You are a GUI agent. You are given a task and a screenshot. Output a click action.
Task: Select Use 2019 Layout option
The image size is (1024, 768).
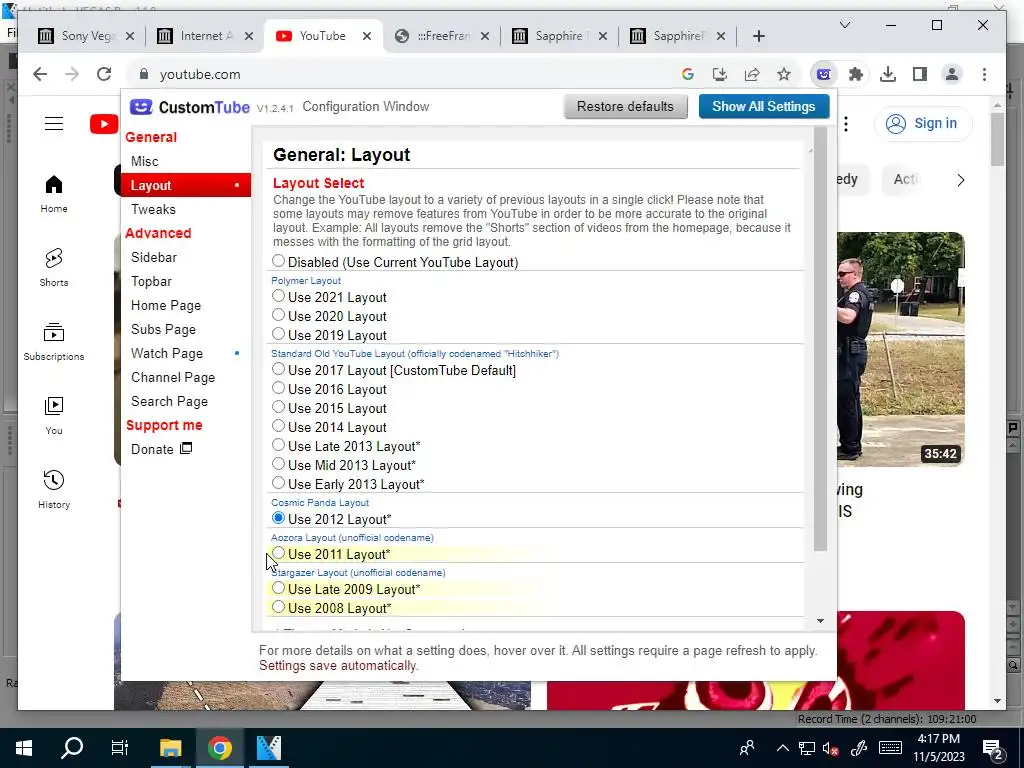(279, 334)
